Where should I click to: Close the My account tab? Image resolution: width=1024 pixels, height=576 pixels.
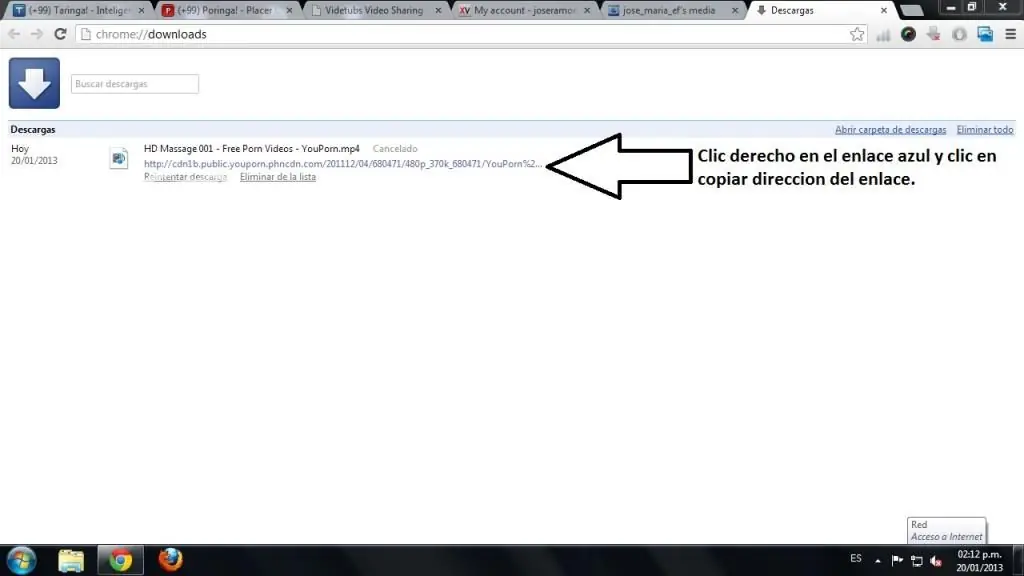click(586, 10)
